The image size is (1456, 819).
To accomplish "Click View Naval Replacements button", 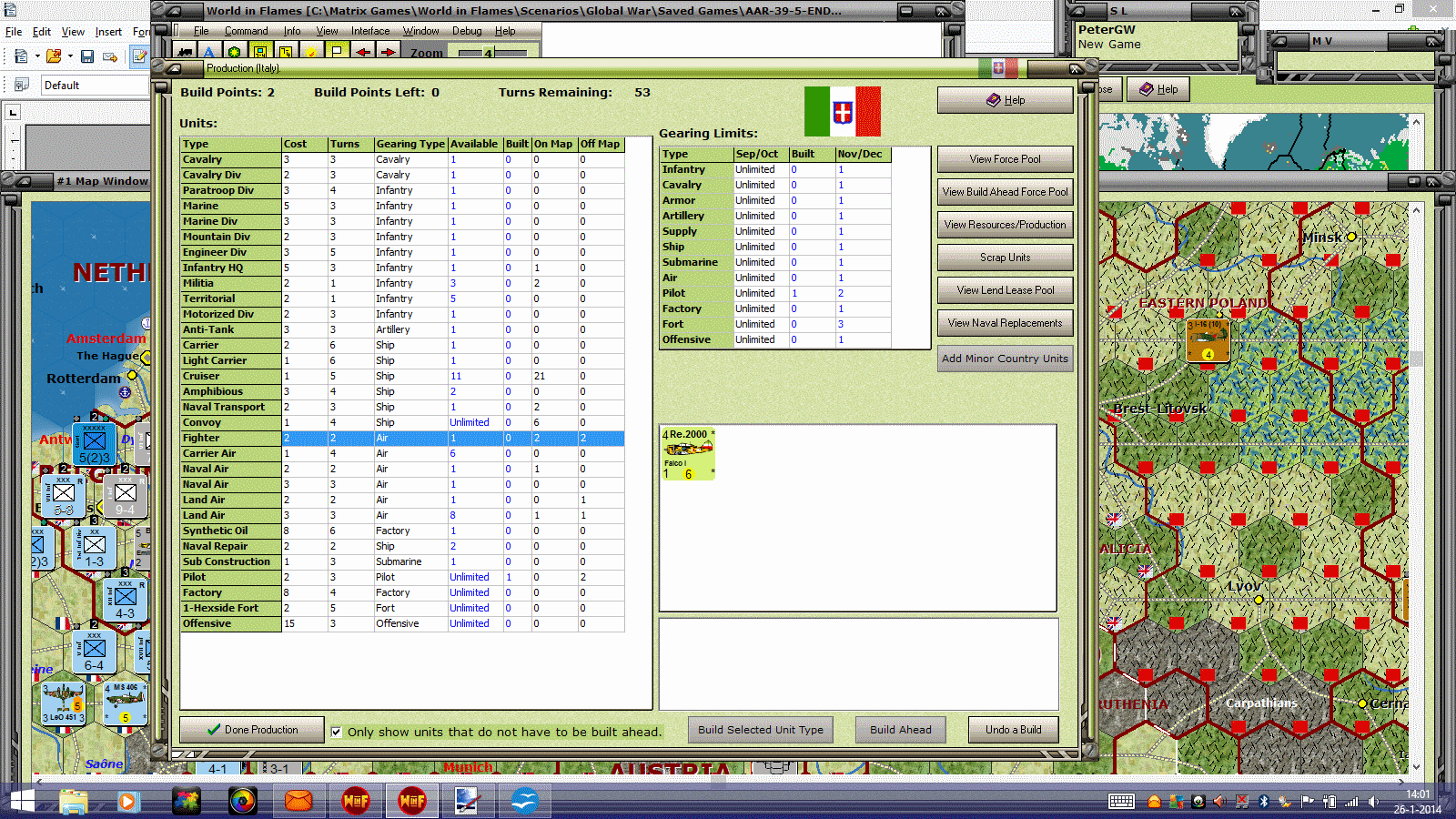I will tap(1006, 323).
